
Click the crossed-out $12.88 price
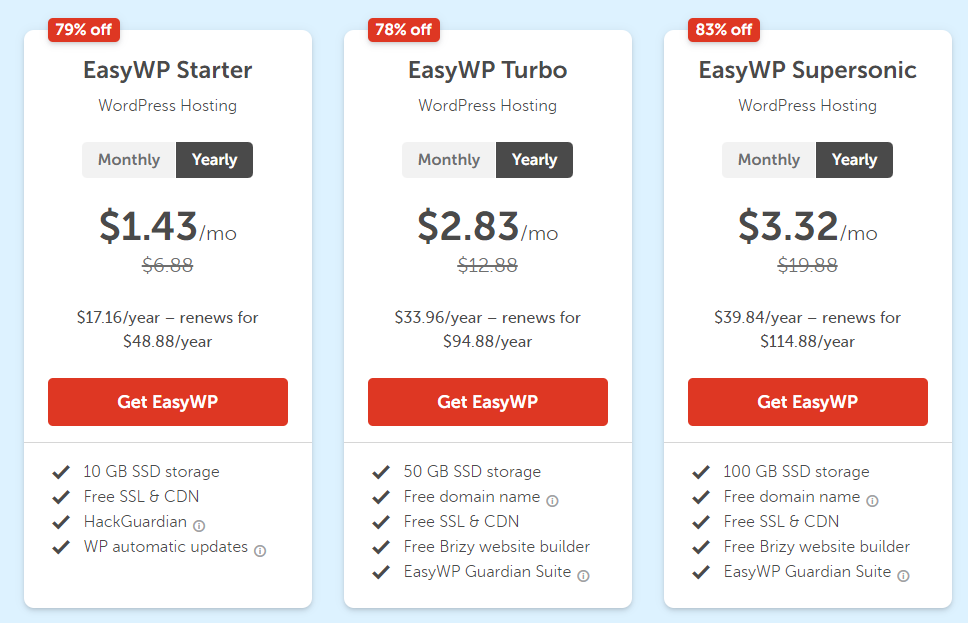pyautogui.click(x=487, y=265)
